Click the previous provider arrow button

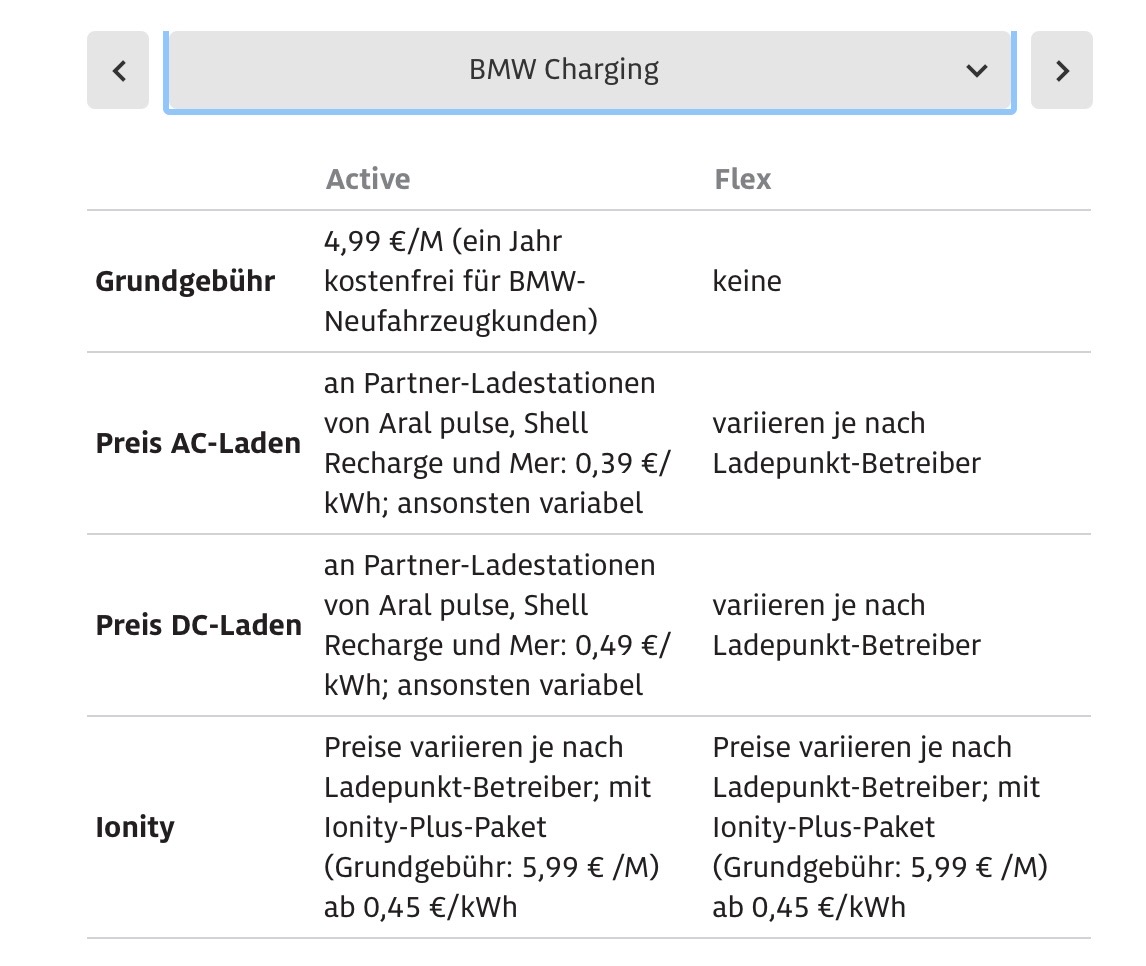pos(118,70)
